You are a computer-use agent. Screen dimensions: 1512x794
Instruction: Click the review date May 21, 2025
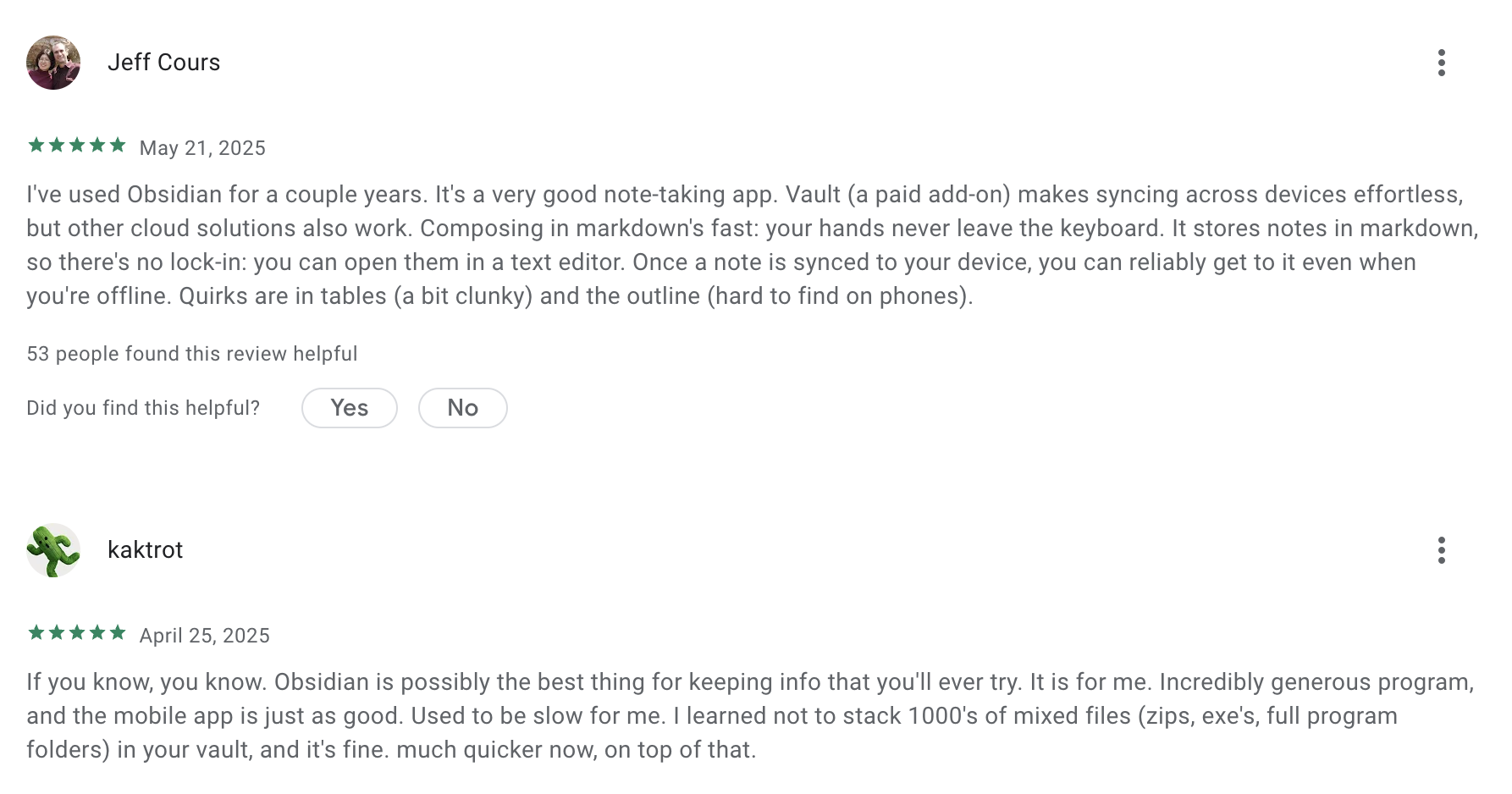click(x=201, y=147)
